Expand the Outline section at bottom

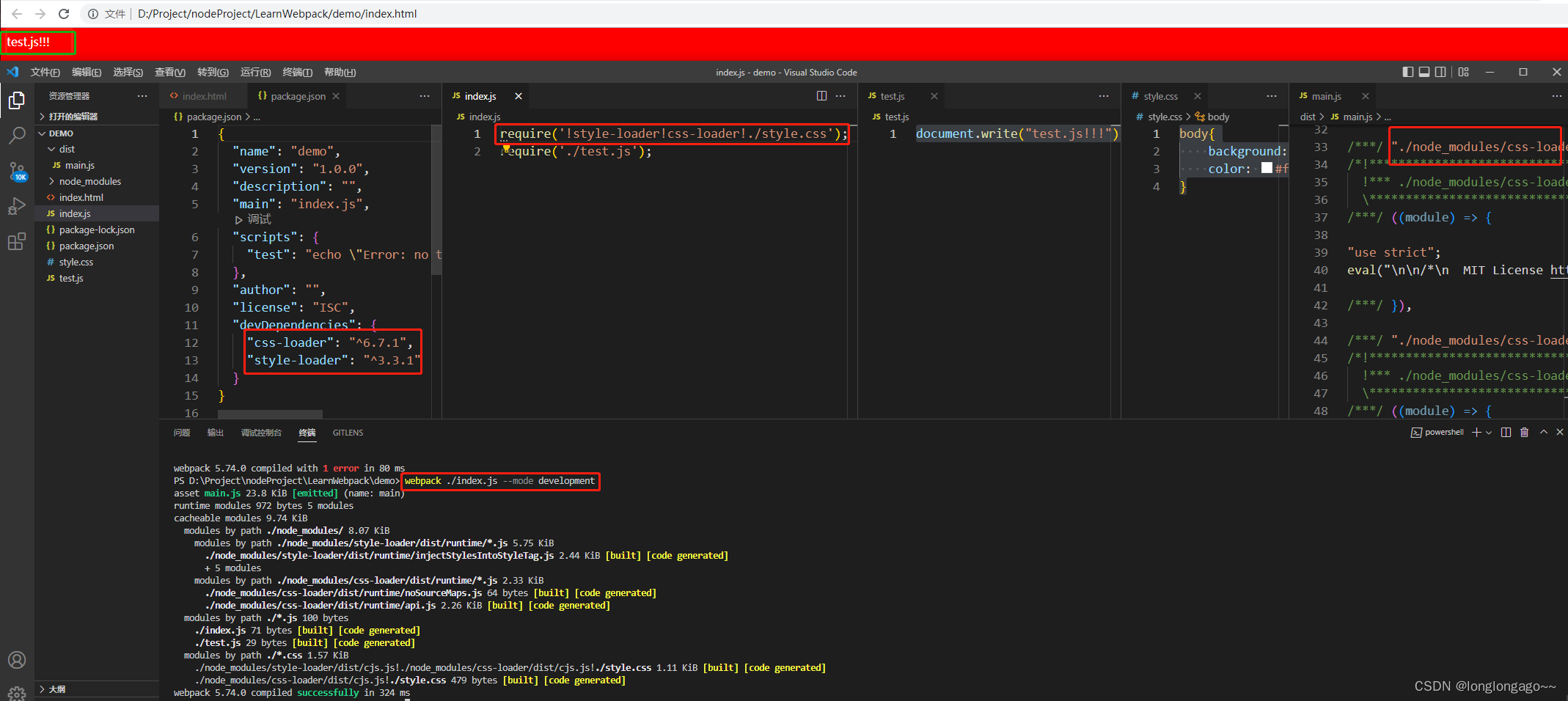(97, 689)
